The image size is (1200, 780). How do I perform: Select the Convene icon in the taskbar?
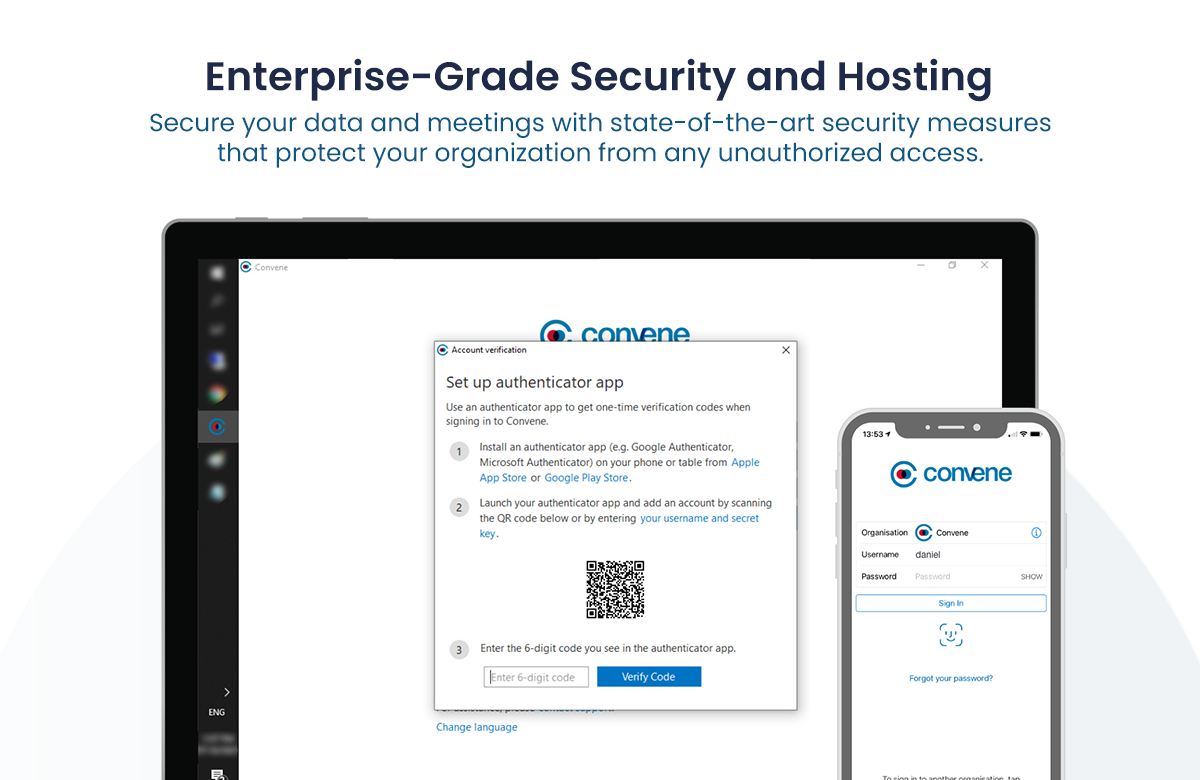[x=216, y=425]
